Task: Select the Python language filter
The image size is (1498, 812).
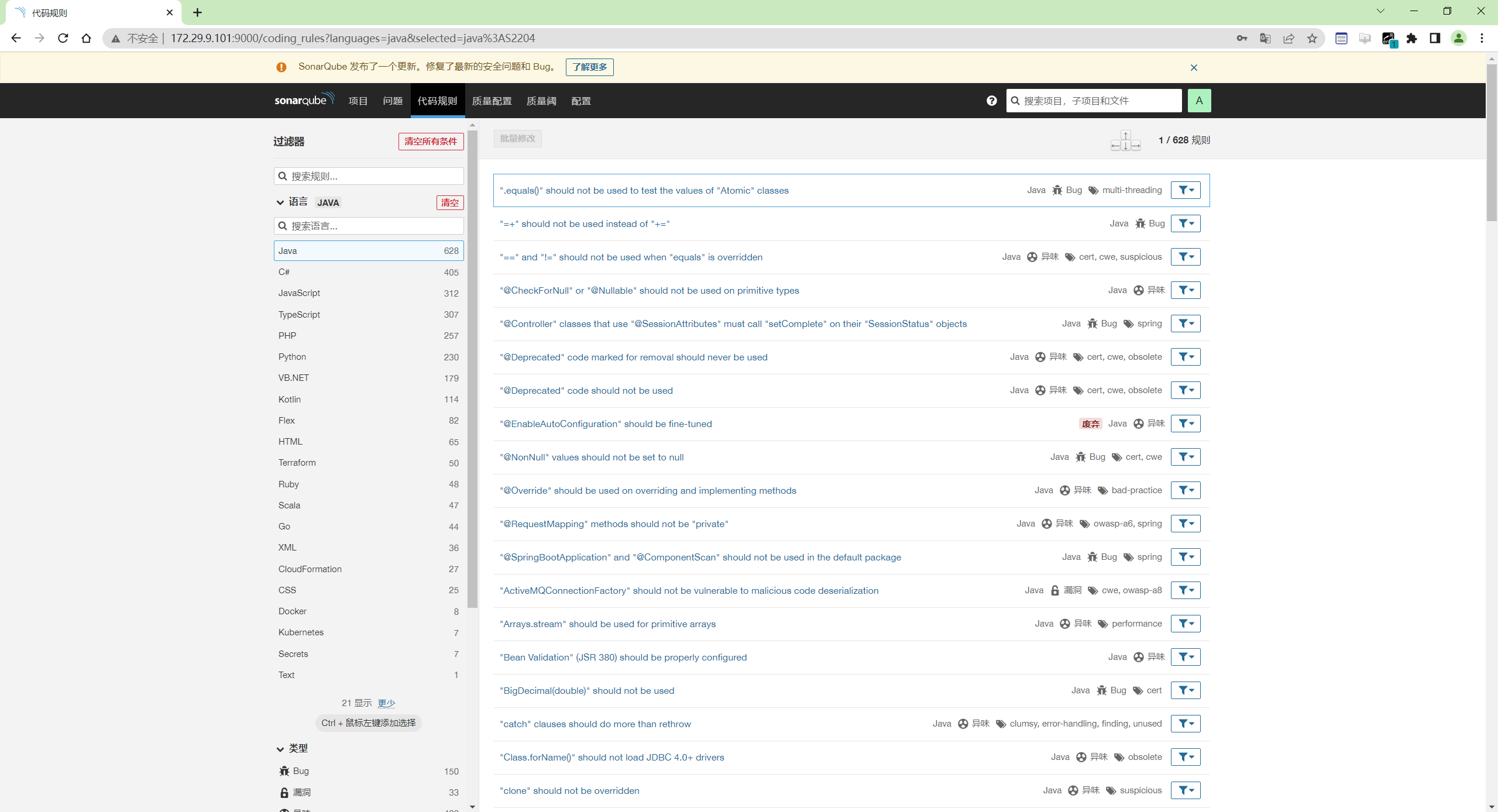Action: 369,357
